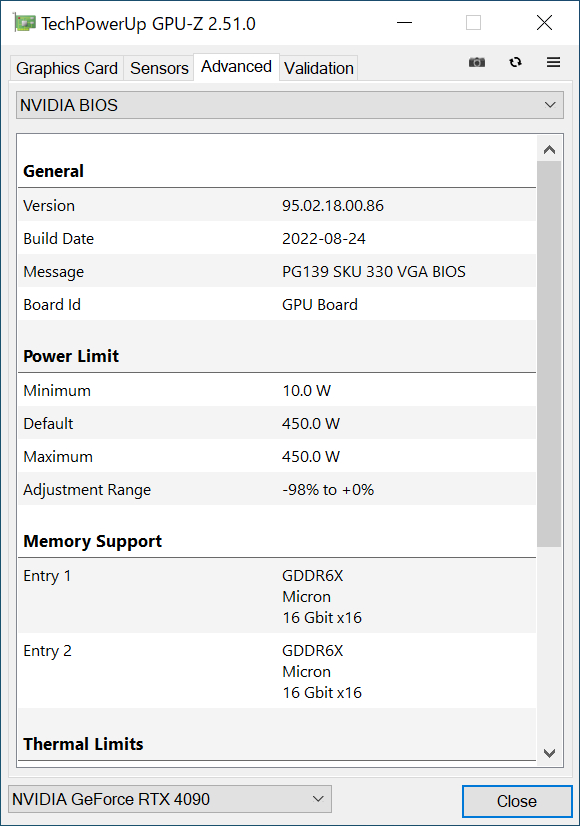The height and width of the screenshot is (826, 580).
Task: Click the PG139 SKU 330 VGA BIOS message
Action: point(374,272)
